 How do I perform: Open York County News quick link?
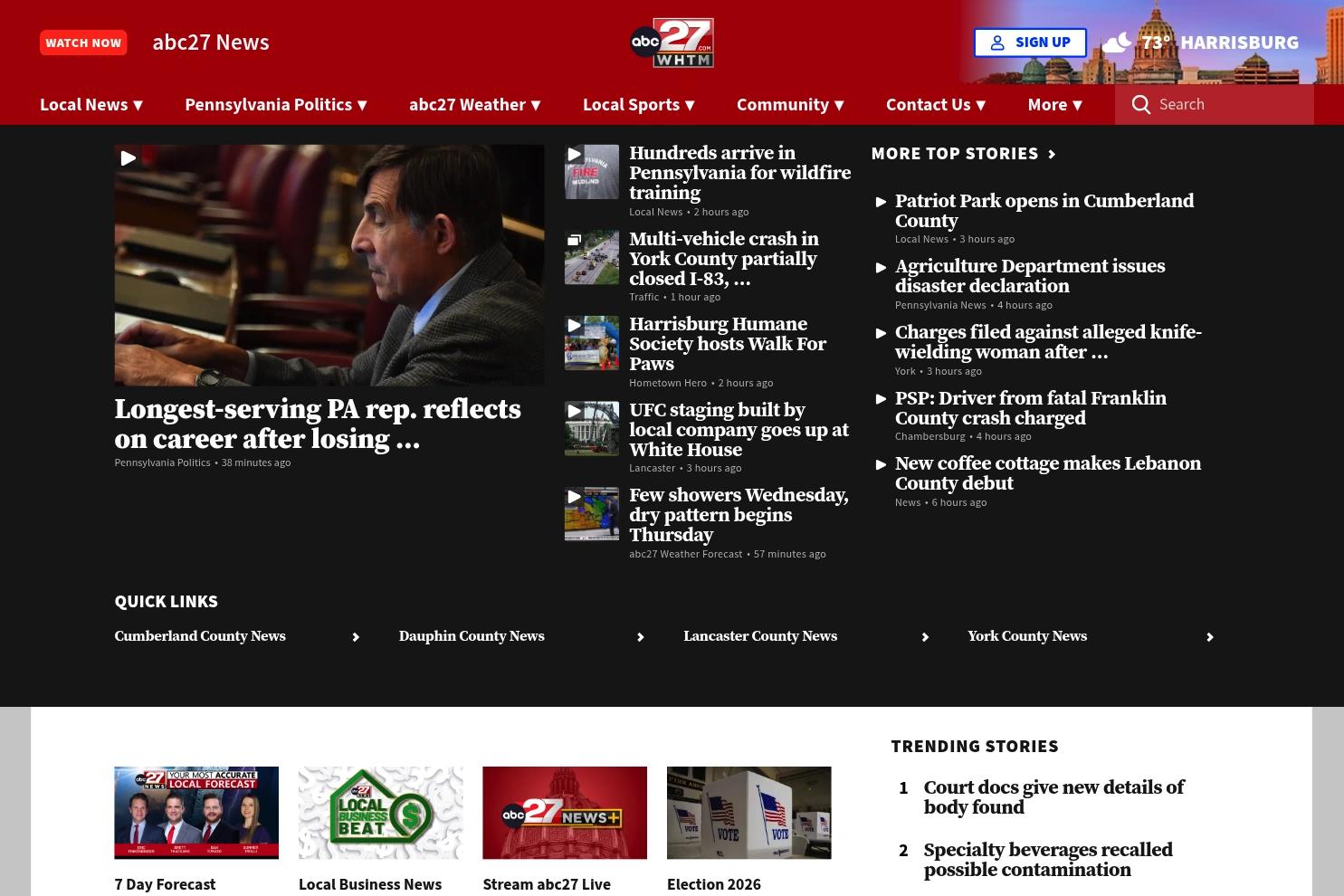(x=1027, y=637)
